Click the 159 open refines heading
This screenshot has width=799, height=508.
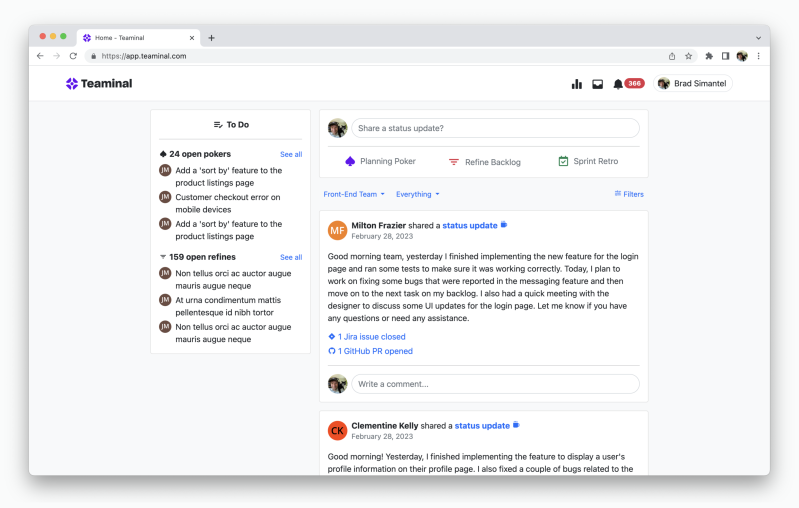click(x=202, y=257)
